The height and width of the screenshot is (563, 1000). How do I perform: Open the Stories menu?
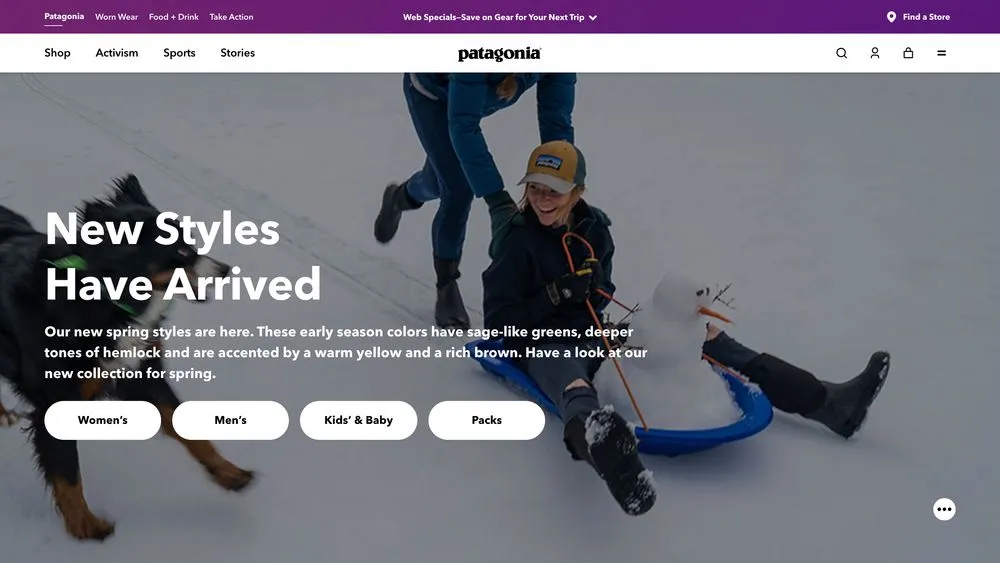237,53
